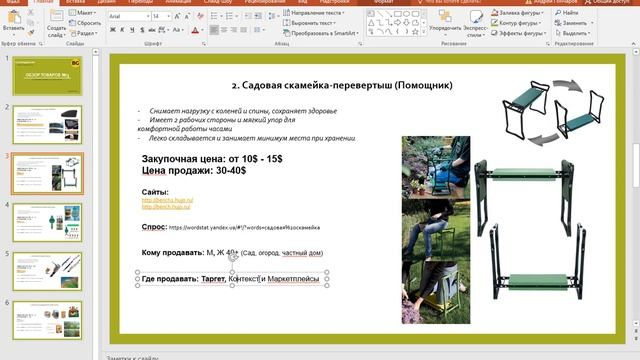Switch to the Вставка ribbon tab
This screenshot has height=360, width=640.
[76, 2]
